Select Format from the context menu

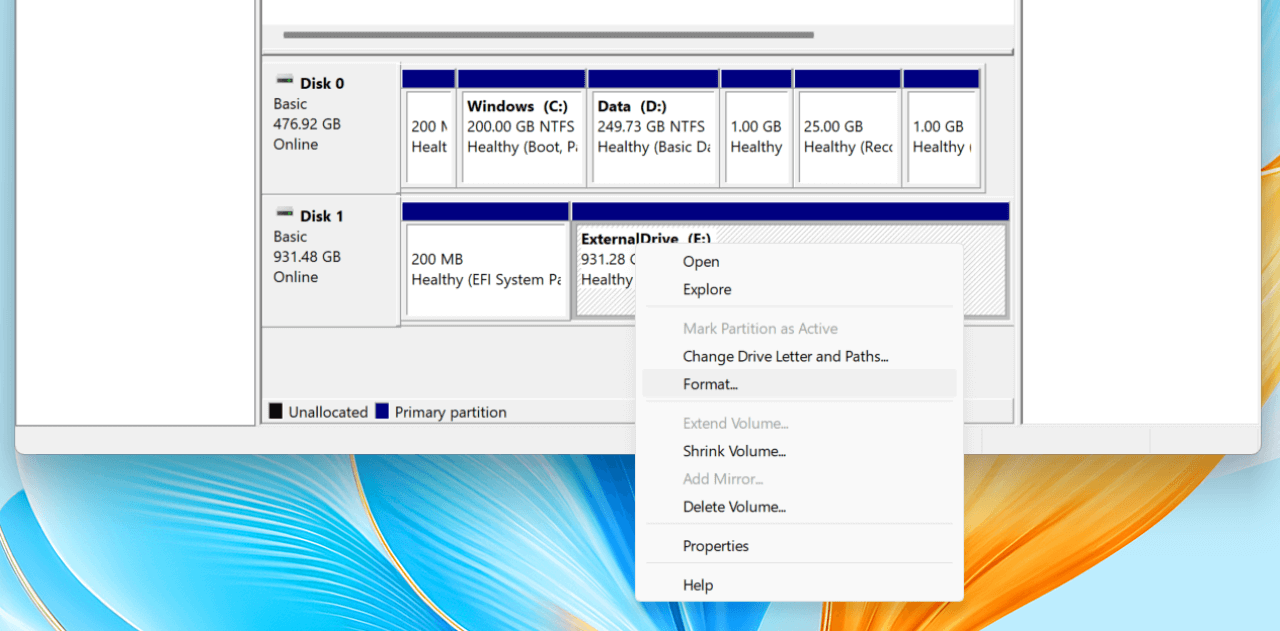click(x=711, y=384)
